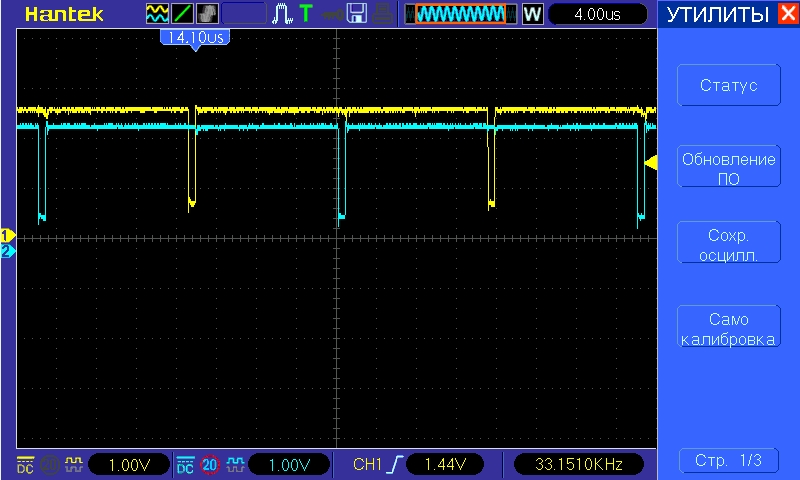800x480 pixels.
Task: Open the Статус menu item
Action: point(728,86)
